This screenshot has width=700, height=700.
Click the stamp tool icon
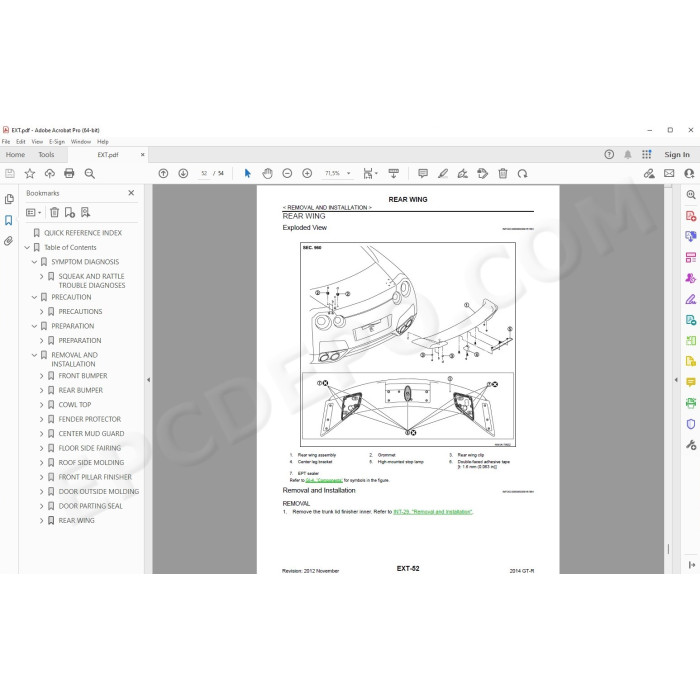(x=482, y=173)
